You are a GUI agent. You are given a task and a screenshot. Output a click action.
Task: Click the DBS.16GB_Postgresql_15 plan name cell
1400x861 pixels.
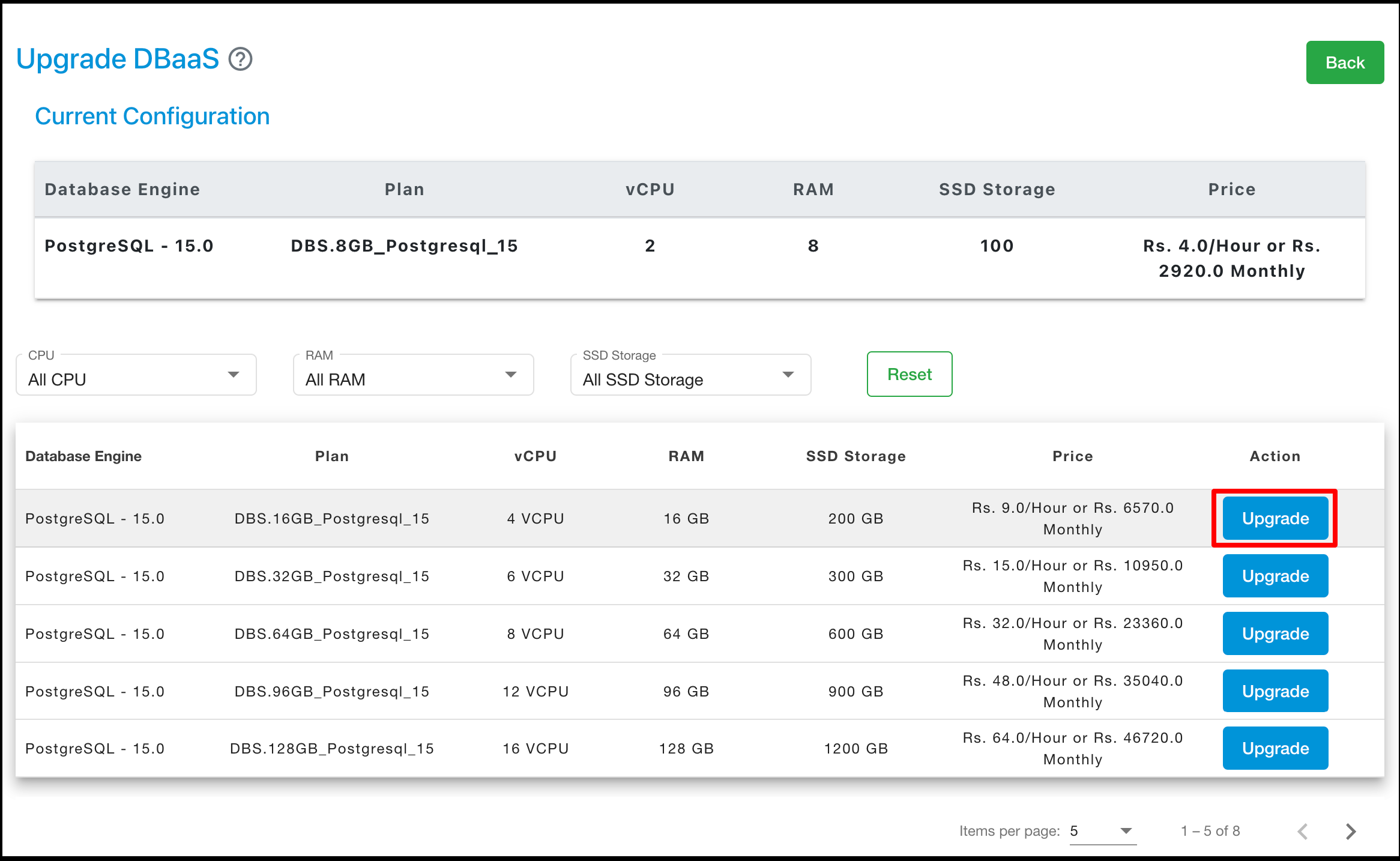point(332,518)
